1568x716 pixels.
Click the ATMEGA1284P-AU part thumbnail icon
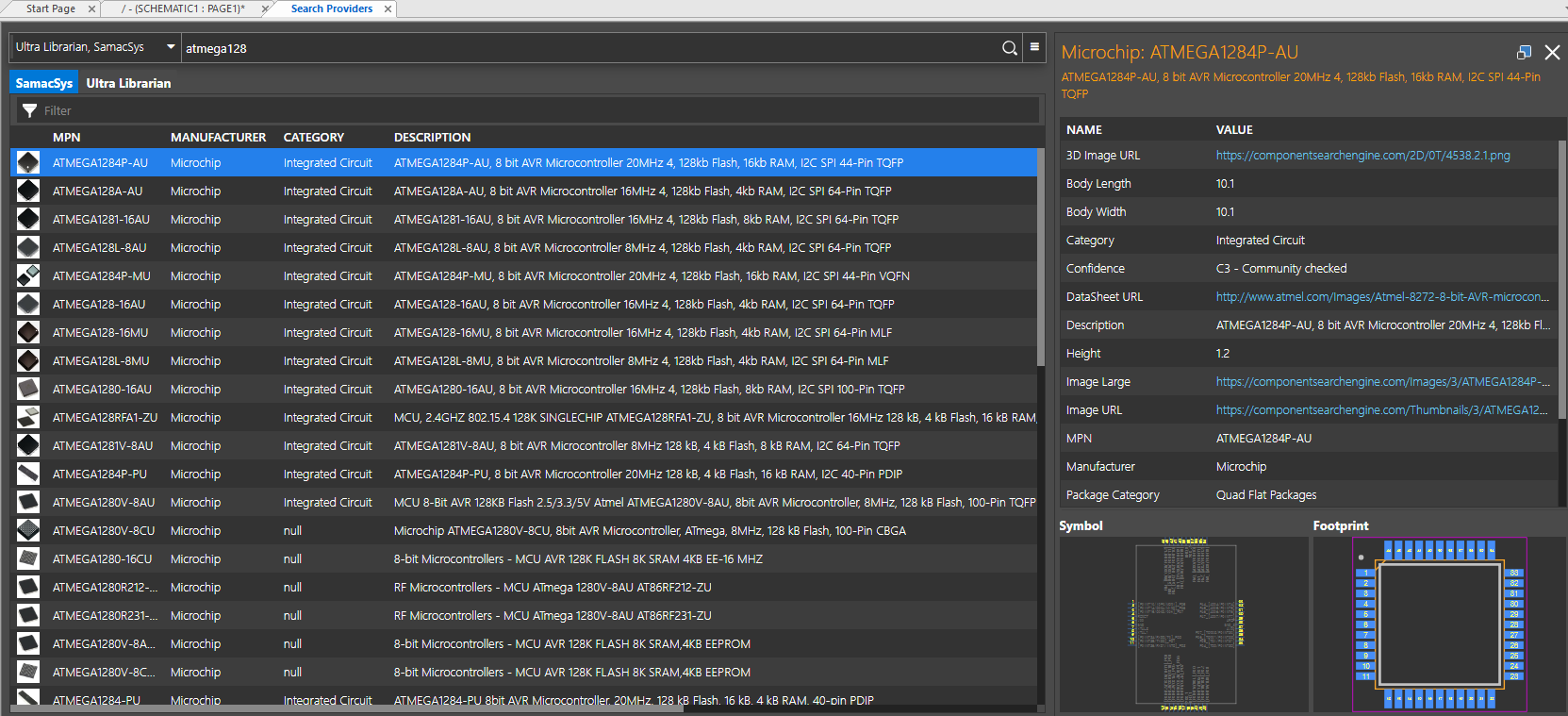28,162
